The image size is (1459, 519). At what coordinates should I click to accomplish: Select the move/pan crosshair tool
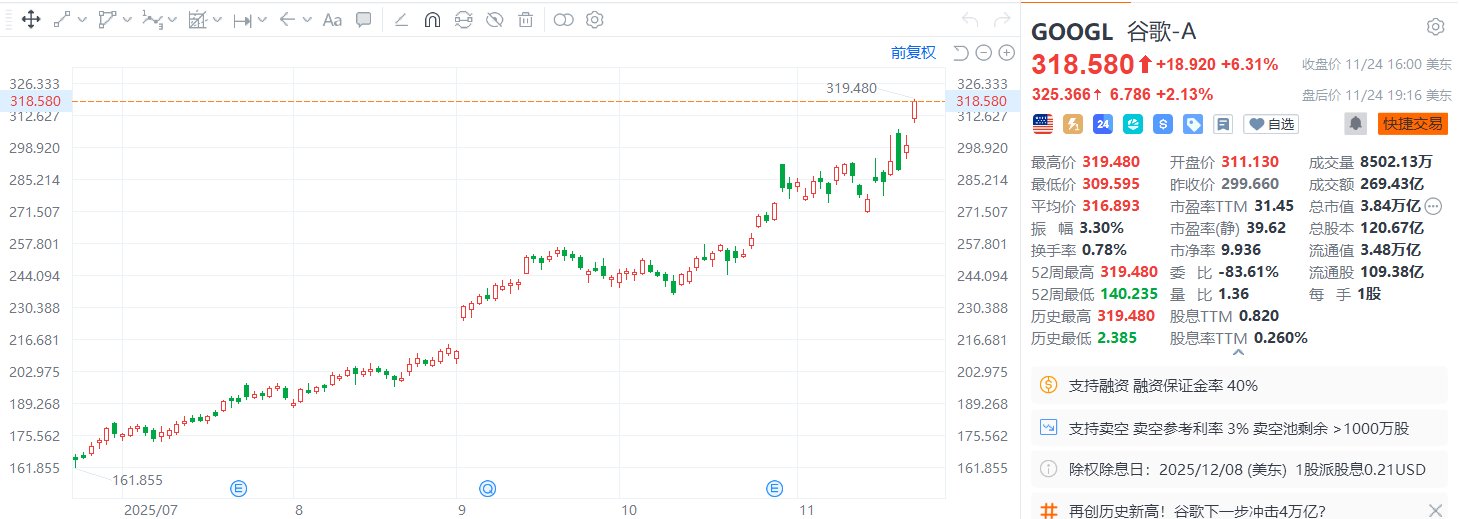[29, 19]
